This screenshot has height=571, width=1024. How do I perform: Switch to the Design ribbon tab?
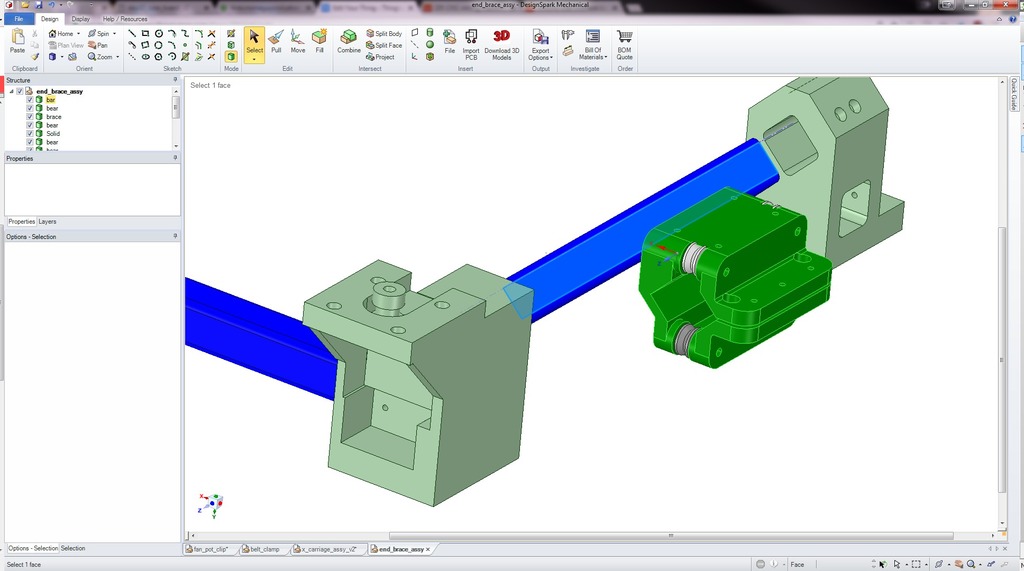50,19
